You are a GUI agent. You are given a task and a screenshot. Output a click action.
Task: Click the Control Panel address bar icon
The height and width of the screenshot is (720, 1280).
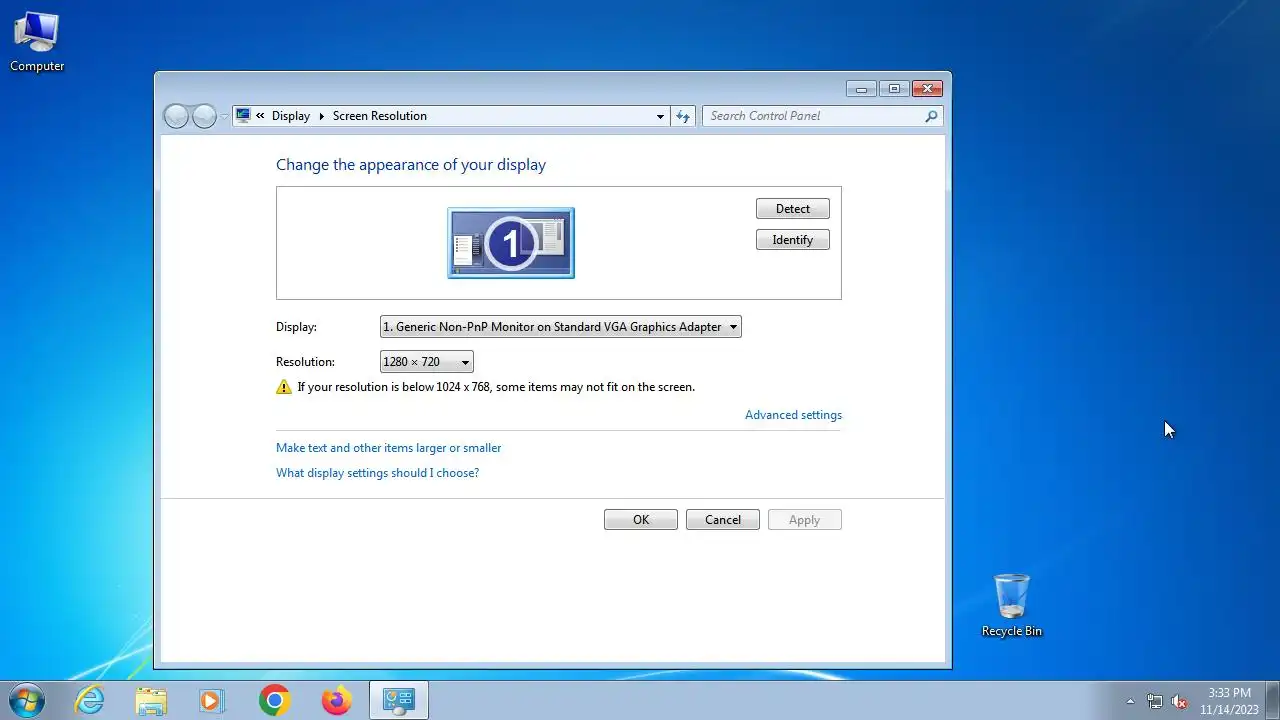click(243, 116)
